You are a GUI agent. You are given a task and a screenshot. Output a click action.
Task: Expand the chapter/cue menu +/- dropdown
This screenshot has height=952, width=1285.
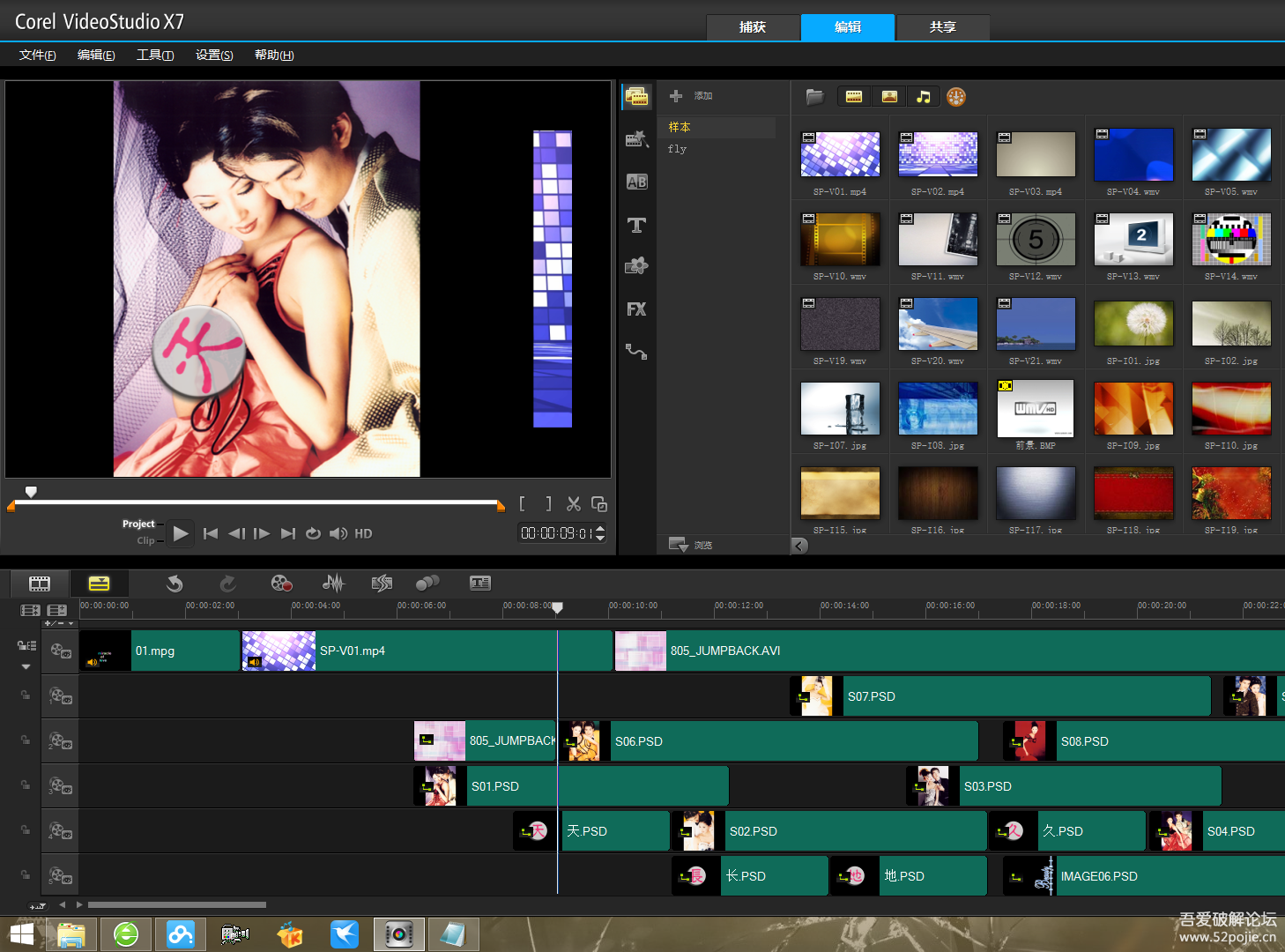(x=71, y=623)
